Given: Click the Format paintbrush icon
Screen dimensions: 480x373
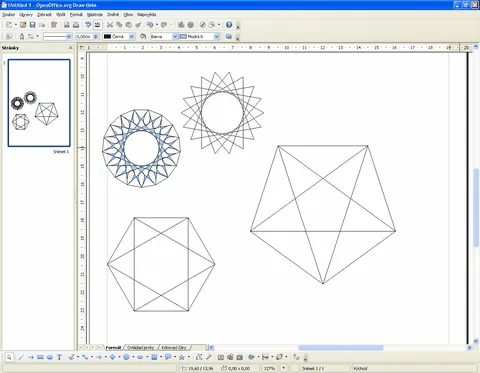Looking at the screenshot, I should (x=138, y=25).
